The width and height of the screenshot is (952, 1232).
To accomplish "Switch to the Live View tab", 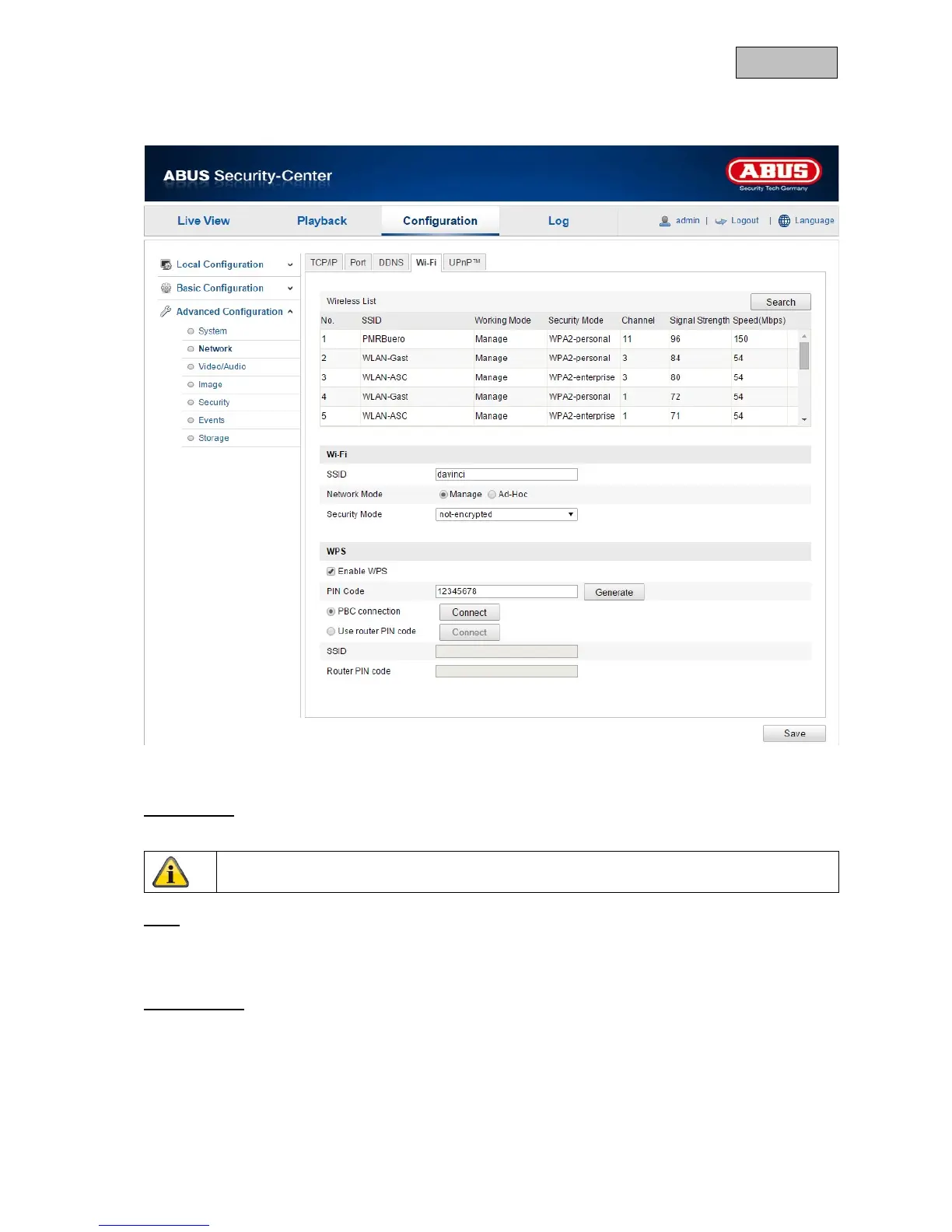I will coord(204,221).
